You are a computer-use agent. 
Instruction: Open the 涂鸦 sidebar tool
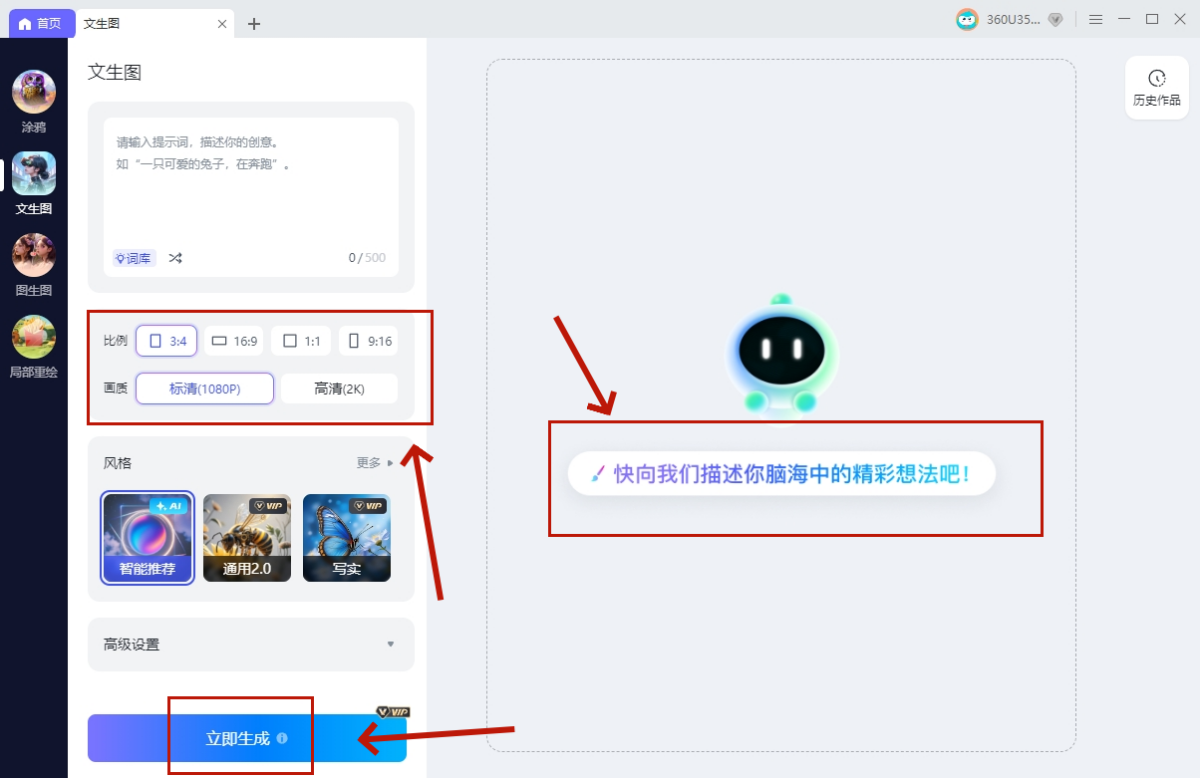pos(34,102)
